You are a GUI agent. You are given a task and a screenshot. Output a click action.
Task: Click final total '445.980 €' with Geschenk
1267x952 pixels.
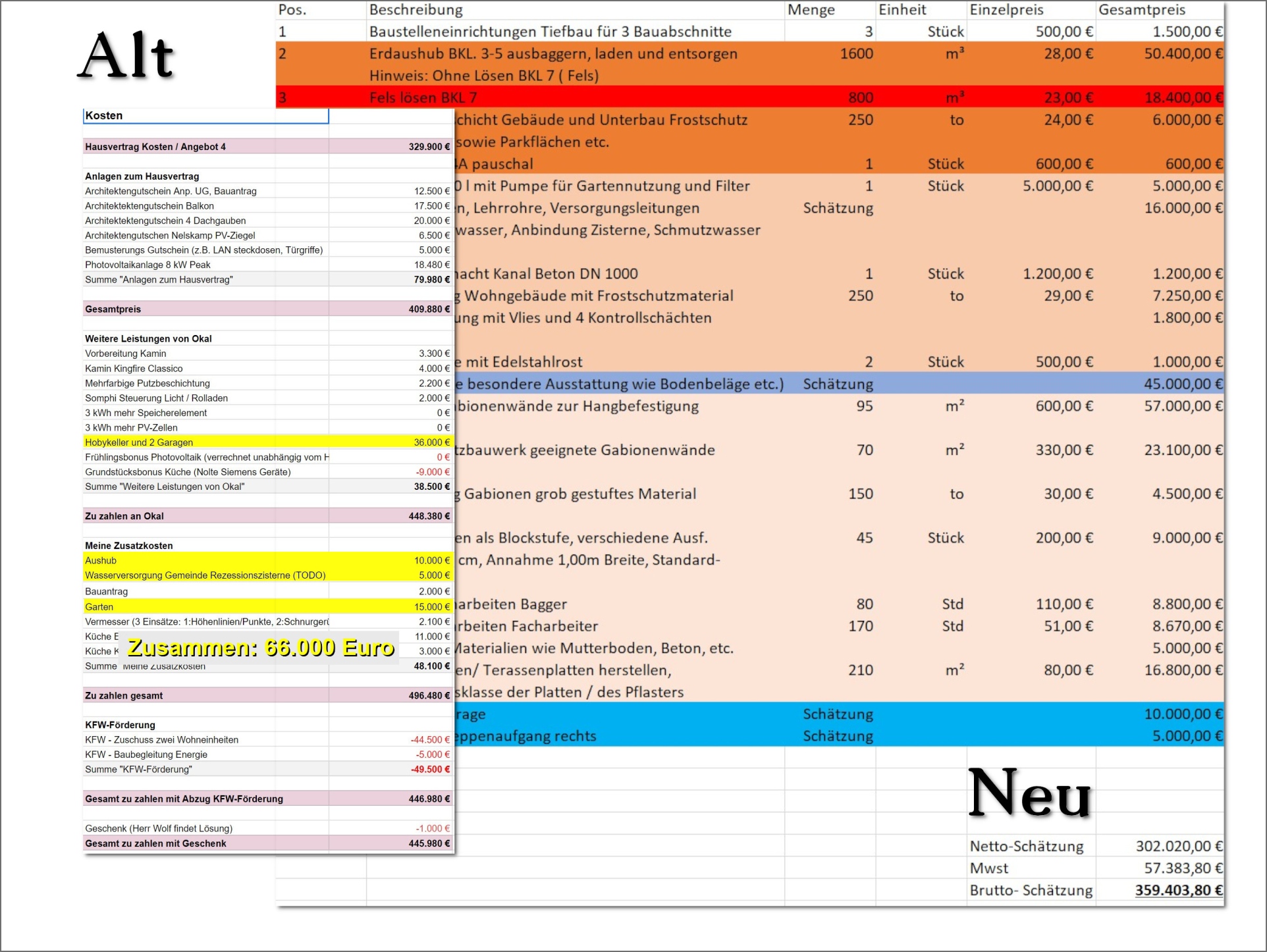[429, 843]
